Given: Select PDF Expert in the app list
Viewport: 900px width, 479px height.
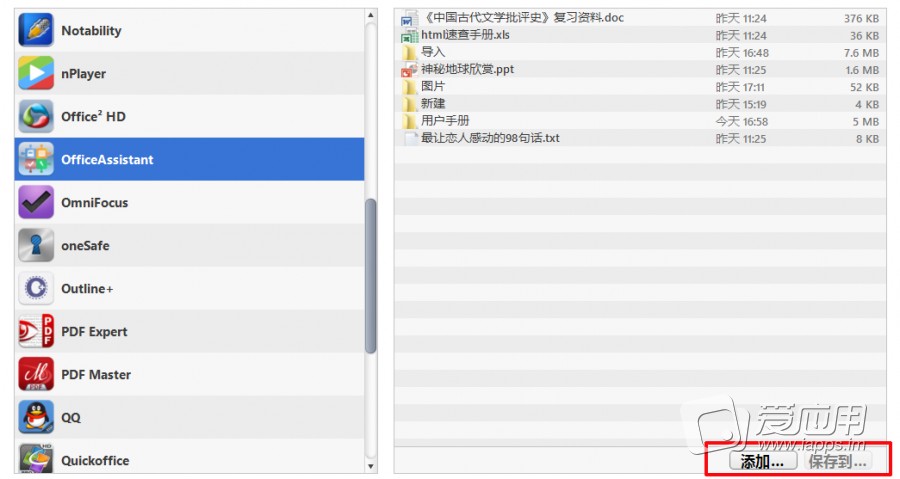Looking at the screenshot, I should (x=189, y=332).
